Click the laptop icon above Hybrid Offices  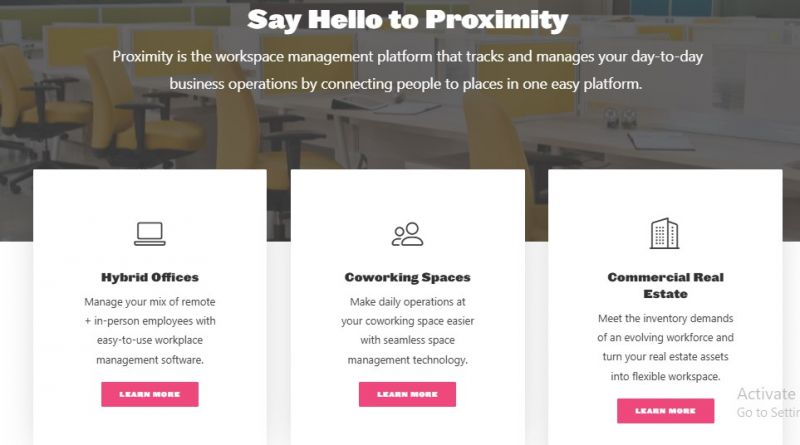point(149,234)
